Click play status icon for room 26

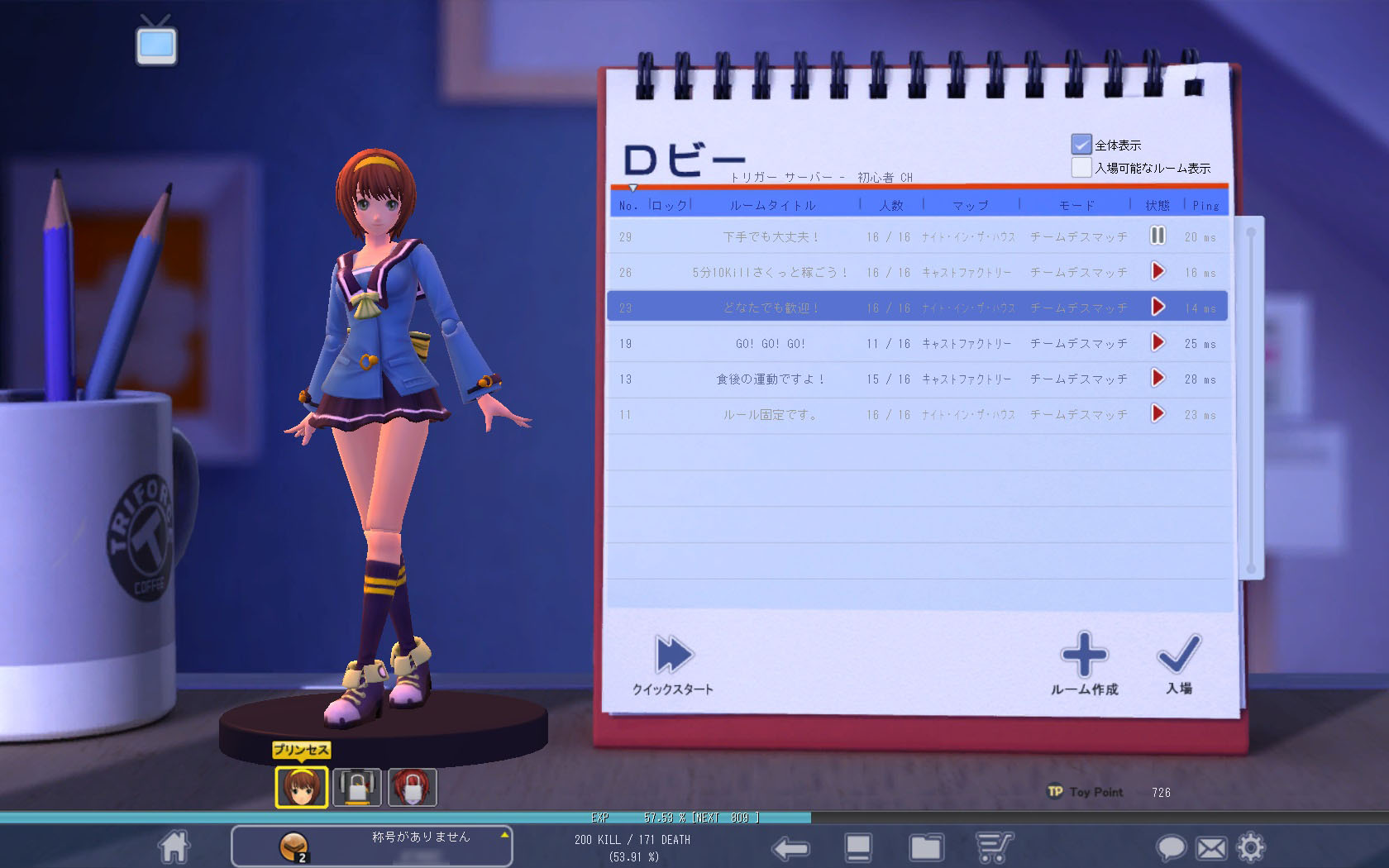pos(1157,271)
